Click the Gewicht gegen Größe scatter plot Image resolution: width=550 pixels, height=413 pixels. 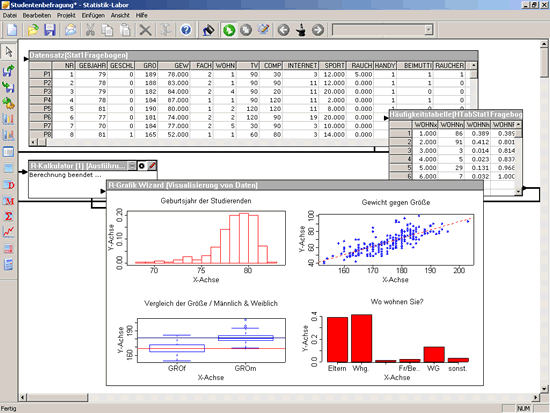396,239
